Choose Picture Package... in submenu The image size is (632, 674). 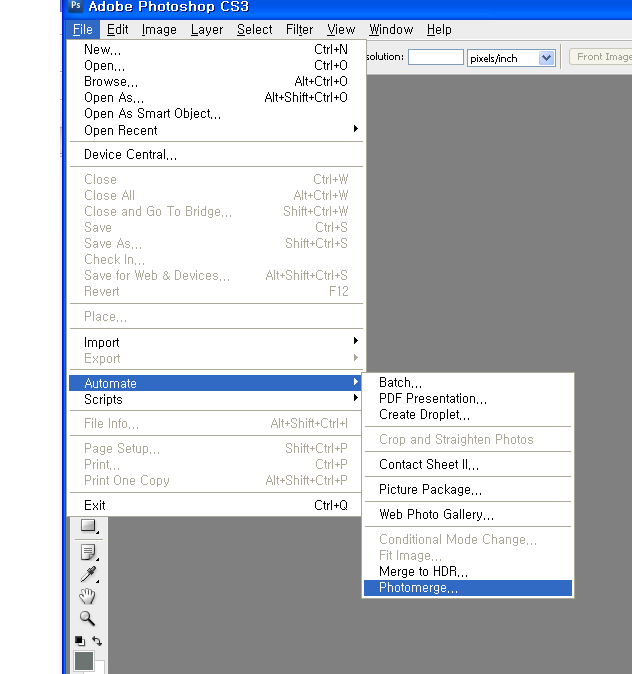(x=468, y=489)
